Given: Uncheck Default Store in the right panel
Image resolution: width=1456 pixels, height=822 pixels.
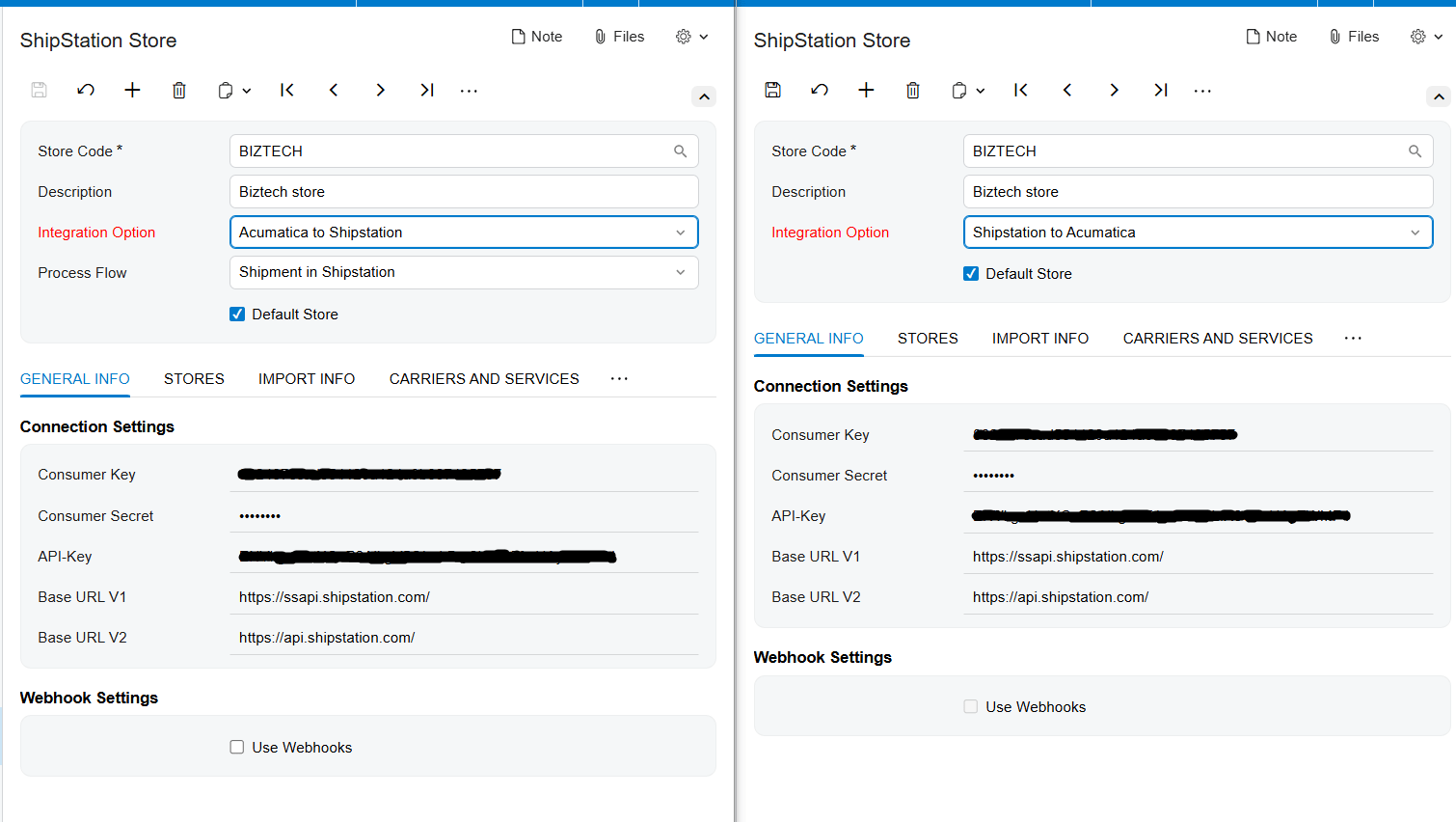Looking at the screenshot, I should tap(971, 274).
